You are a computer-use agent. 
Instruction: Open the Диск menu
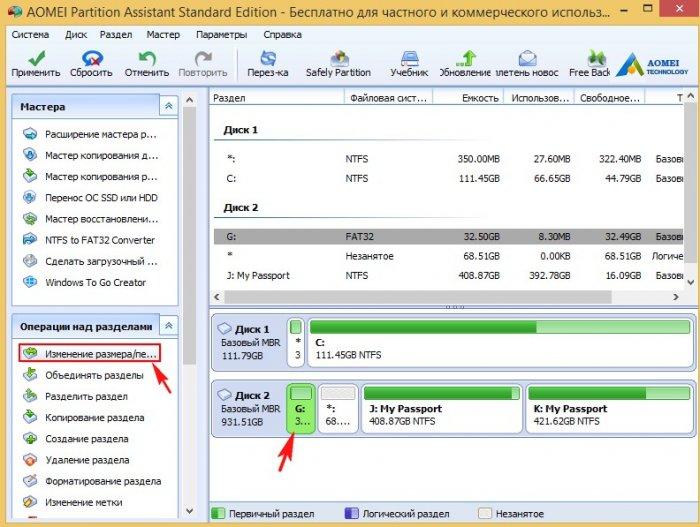coord(76,34)
